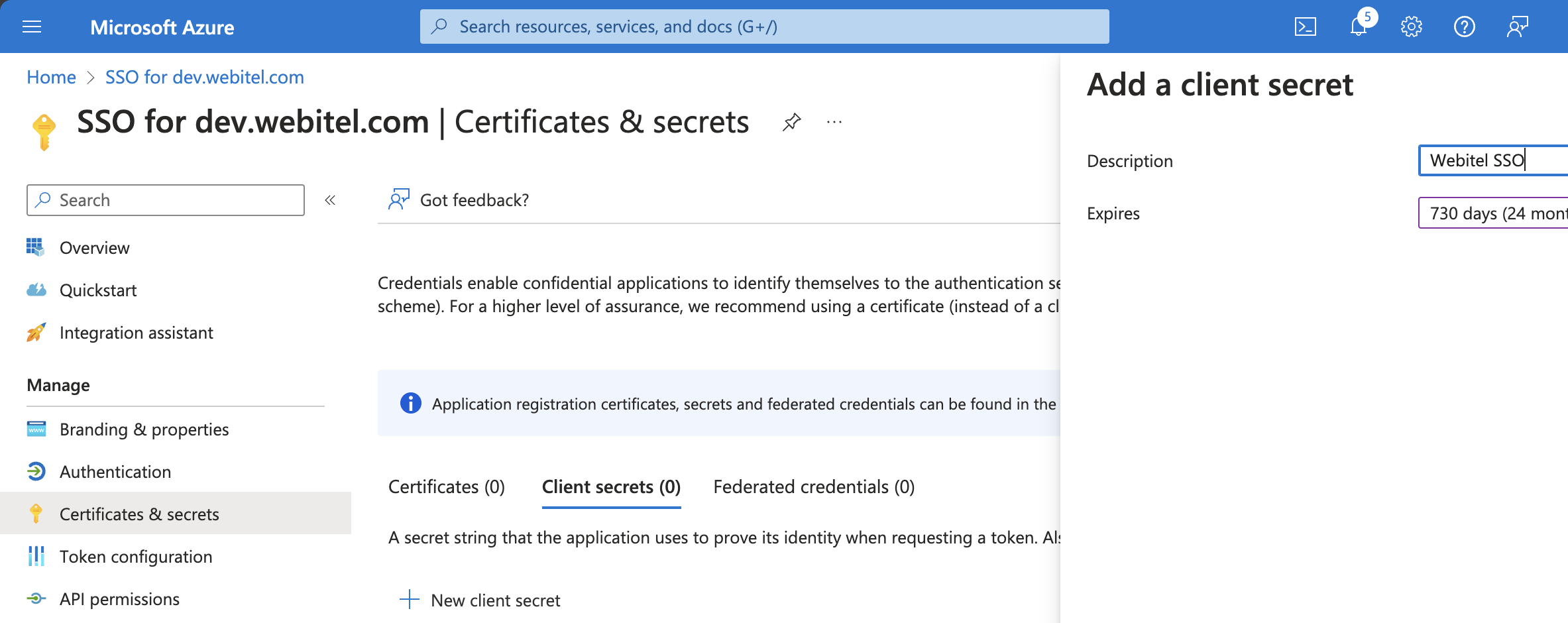Viewport: 1568px width, 623px height.
Task: Go to Home breadcrumb
Action: tap(52, 77)
